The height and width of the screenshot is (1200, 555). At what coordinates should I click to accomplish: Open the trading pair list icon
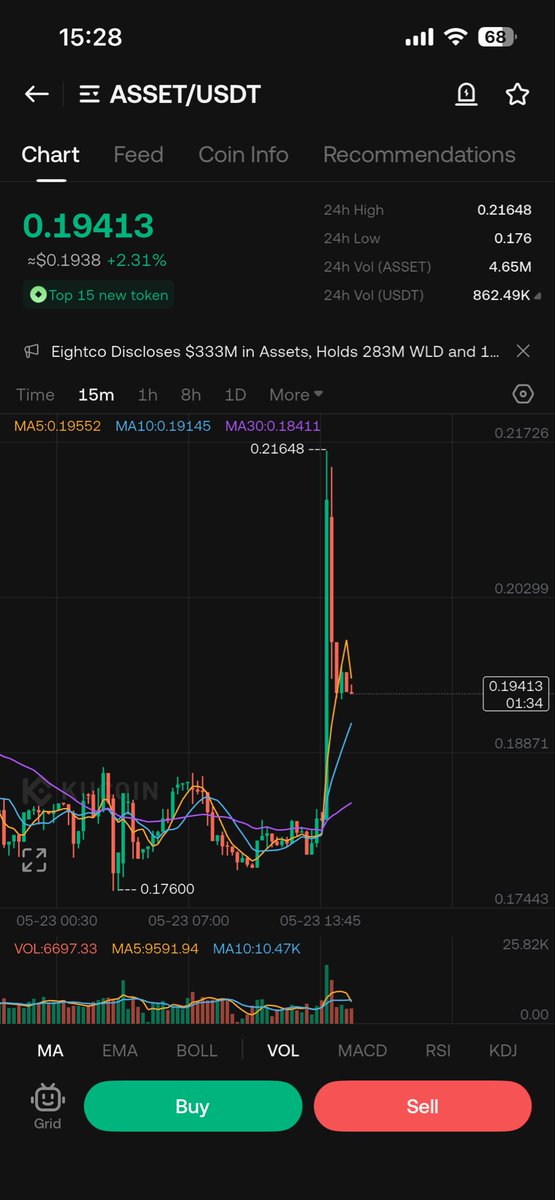click(x=90, y=95)
